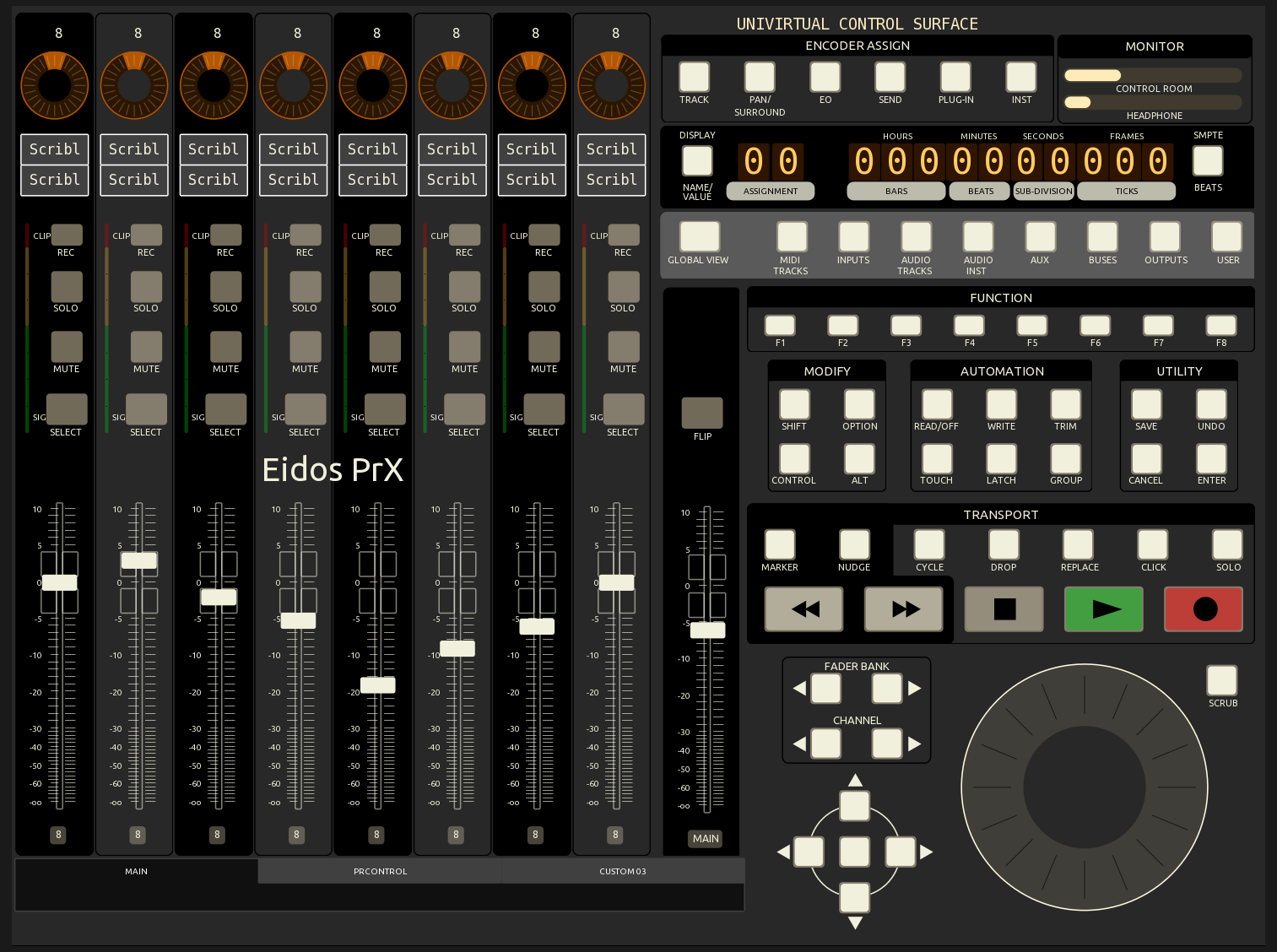Mute the first channel strip
The width and height of the screenshot is (1277, 952).
click(x=67, y=348)
